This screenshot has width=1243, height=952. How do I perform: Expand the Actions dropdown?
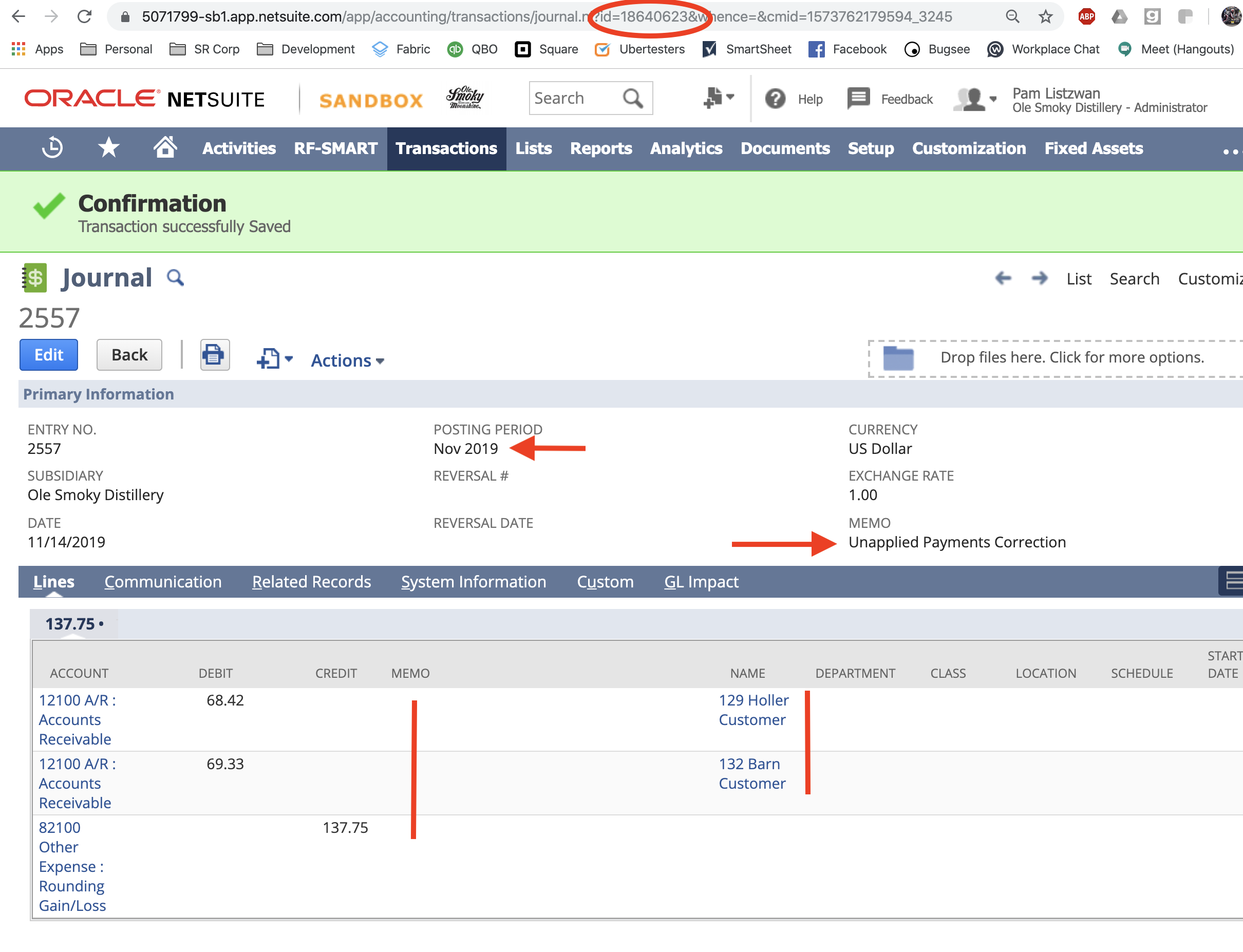(x=347, y=360)
